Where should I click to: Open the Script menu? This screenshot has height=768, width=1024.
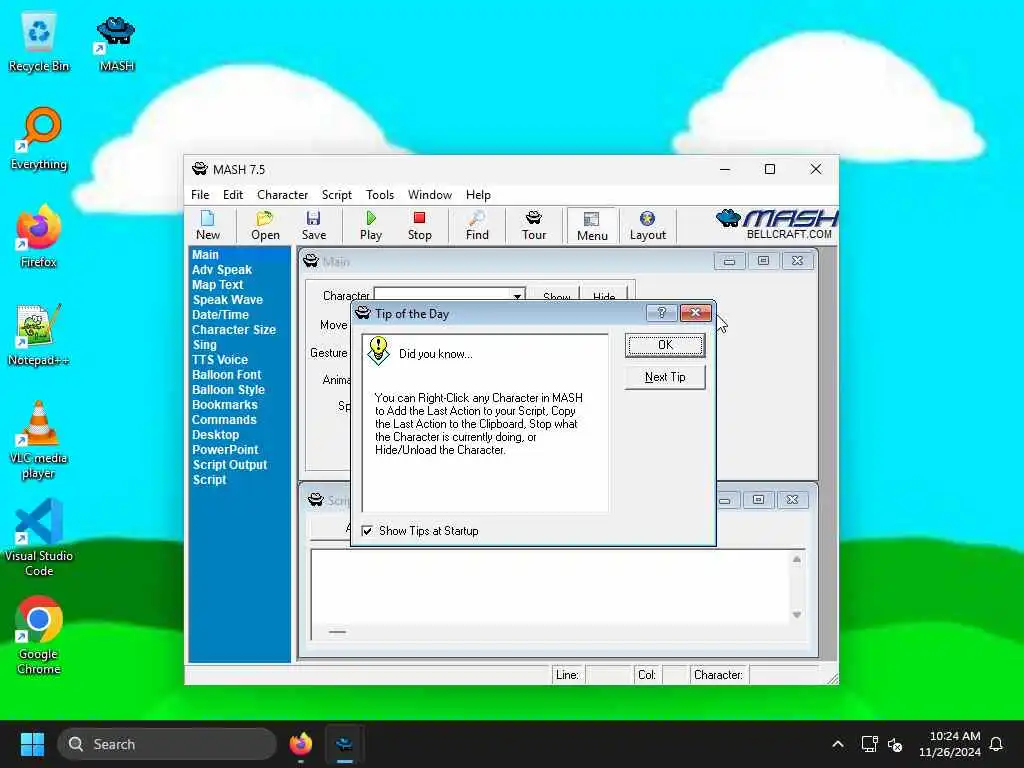(x=336, y=195)
